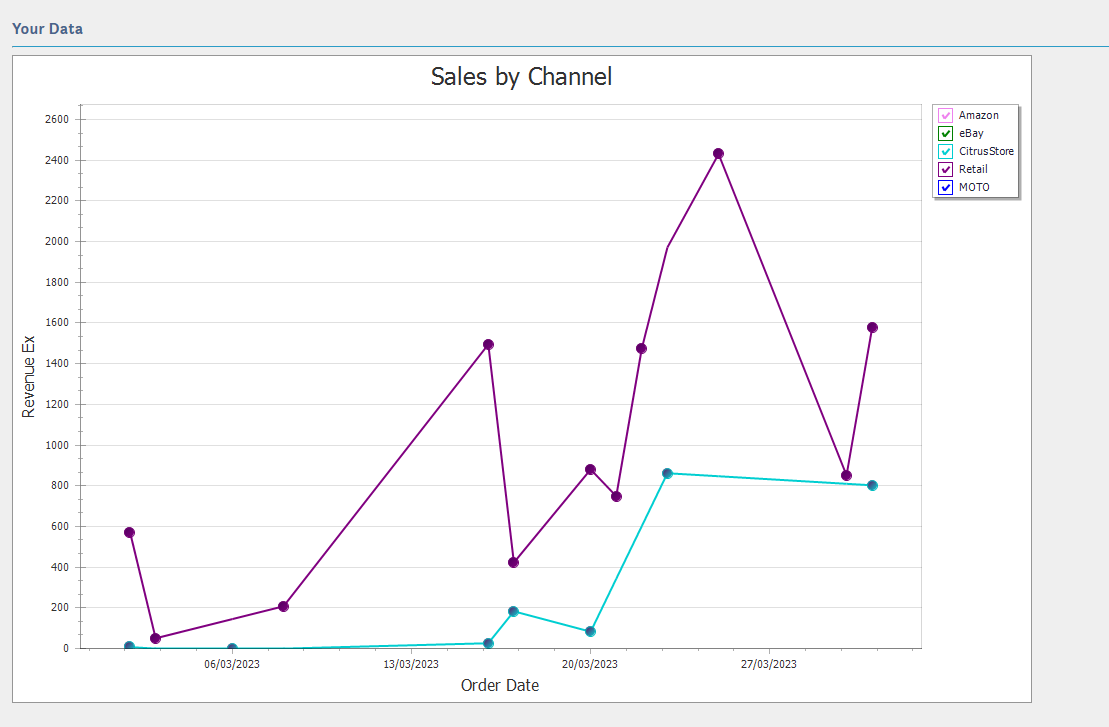
Task: Click the 2600 value on the Y axis
Action: coord(56,119)
